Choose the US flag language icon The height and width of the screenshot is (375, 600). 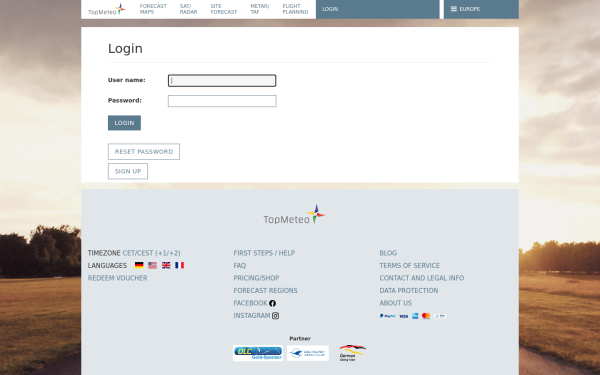tap(152, 265)
